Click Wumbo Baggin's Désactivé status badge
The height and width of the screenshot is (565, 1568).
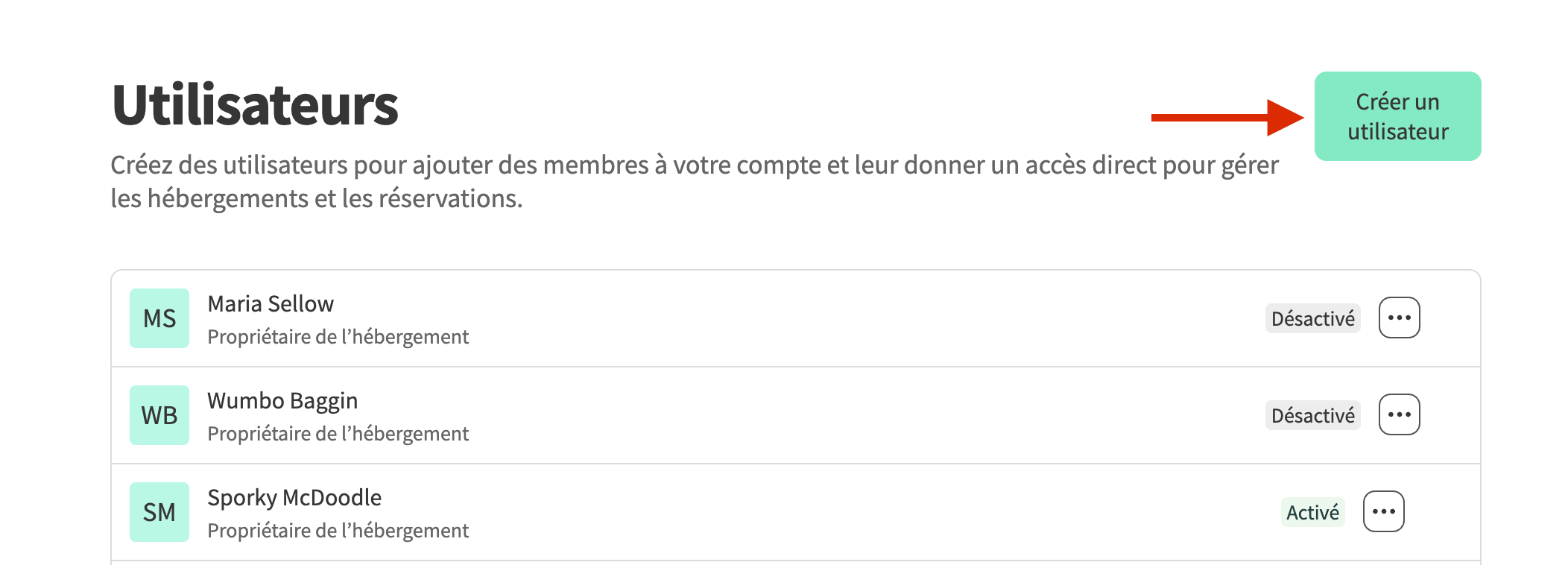click(1312, 416)
